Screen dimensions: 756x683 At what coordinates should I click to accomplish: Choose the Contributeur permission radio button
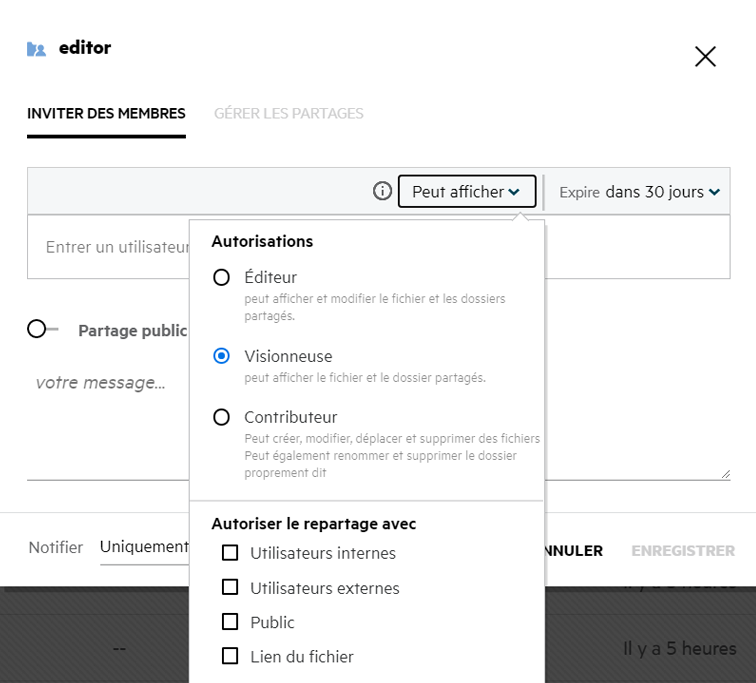coord(222,417)
